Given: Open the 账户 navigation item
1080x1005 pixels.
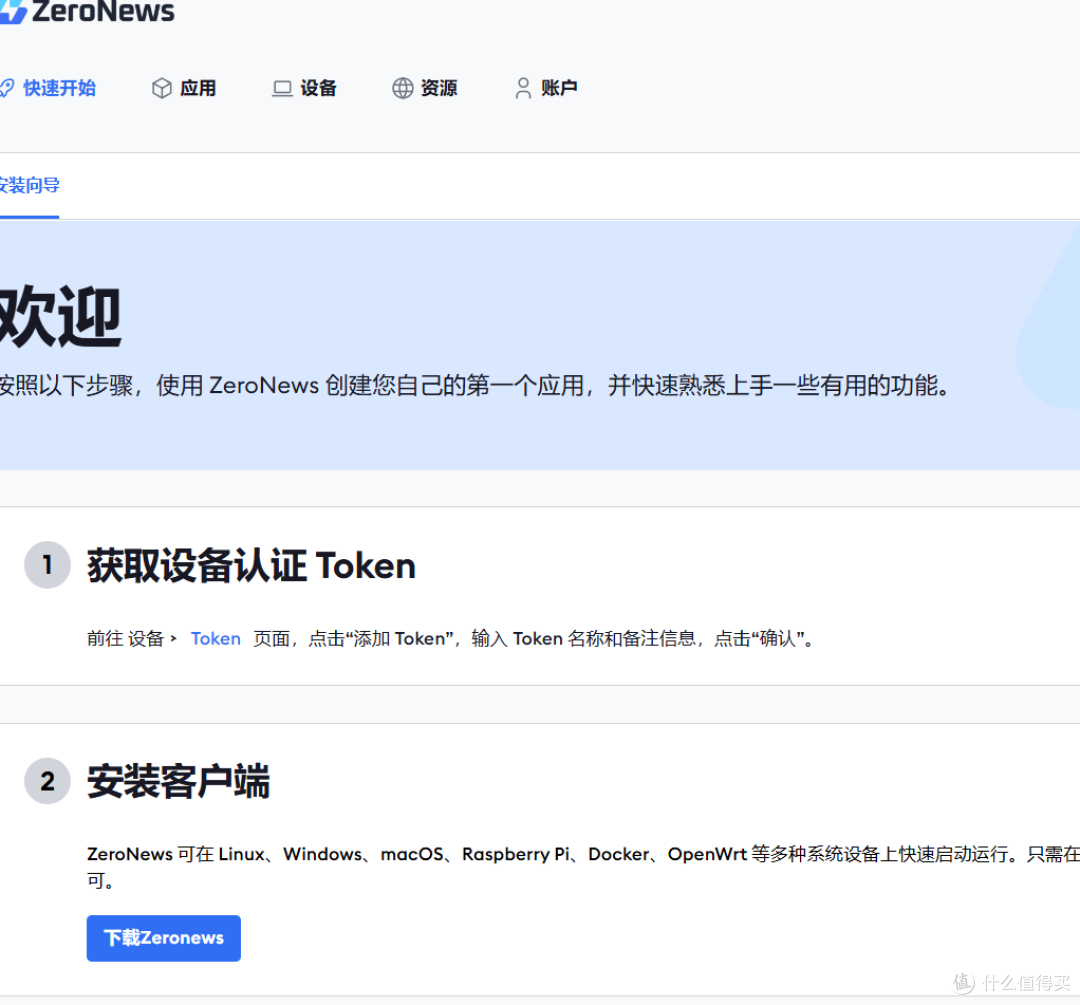Looking at the screenshot, I should coord(558,88).
